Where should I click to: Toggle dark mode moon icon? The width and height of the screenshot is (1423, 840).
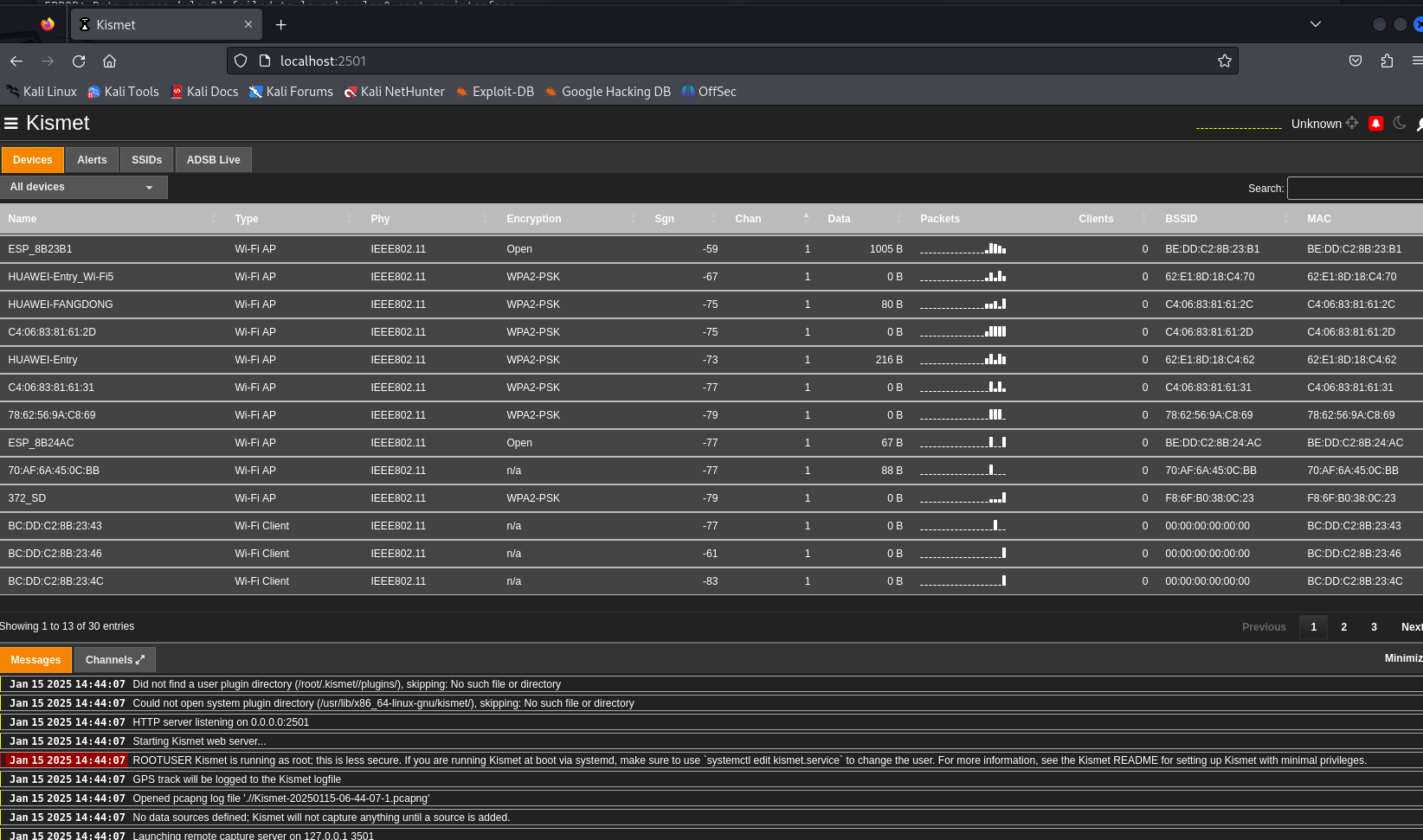click(1400, 124)
